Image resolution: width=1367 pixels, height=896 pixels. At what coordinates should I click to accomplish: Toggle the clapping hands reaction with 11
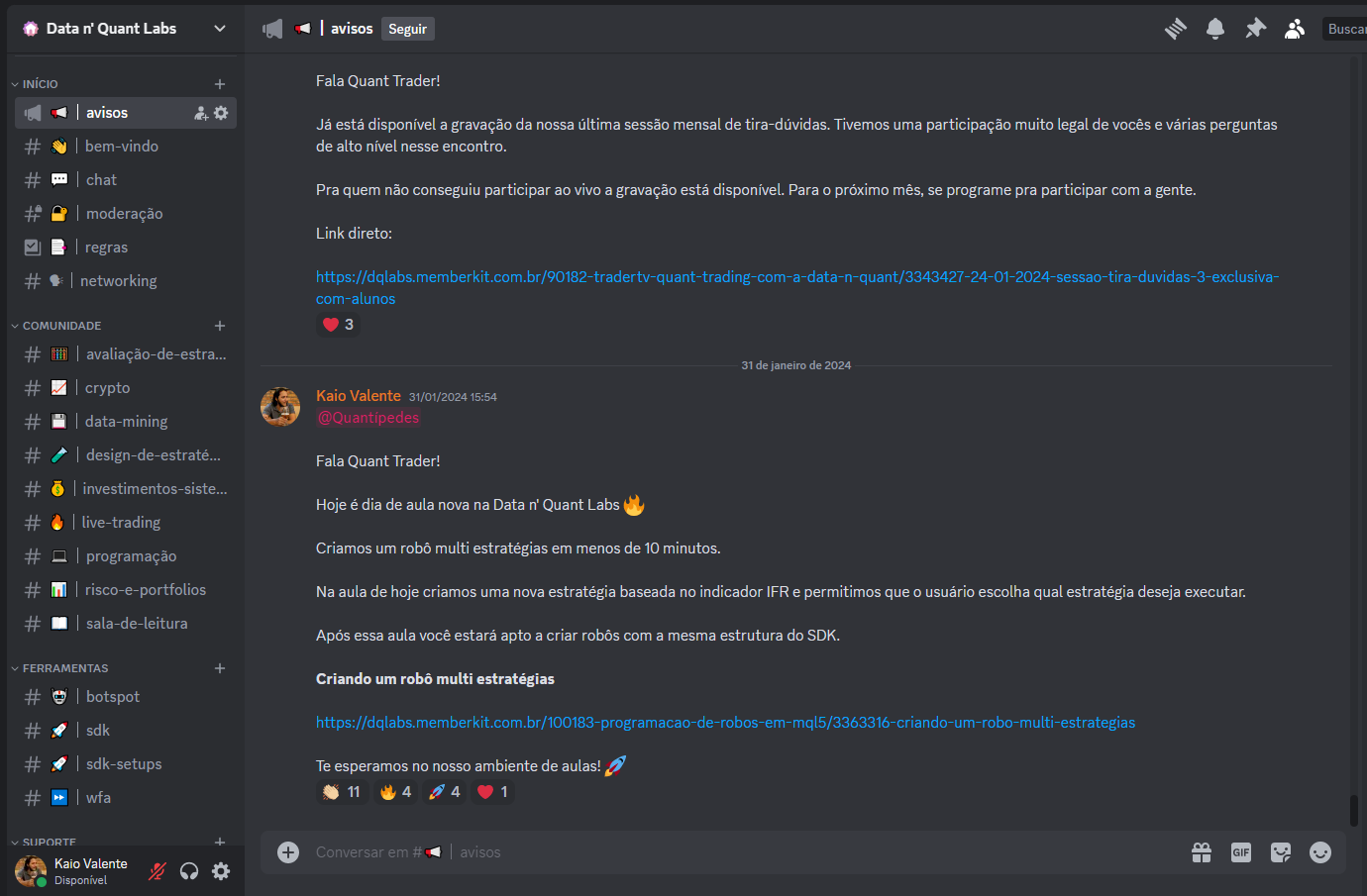pyautogui.click(x=342, y=792)
